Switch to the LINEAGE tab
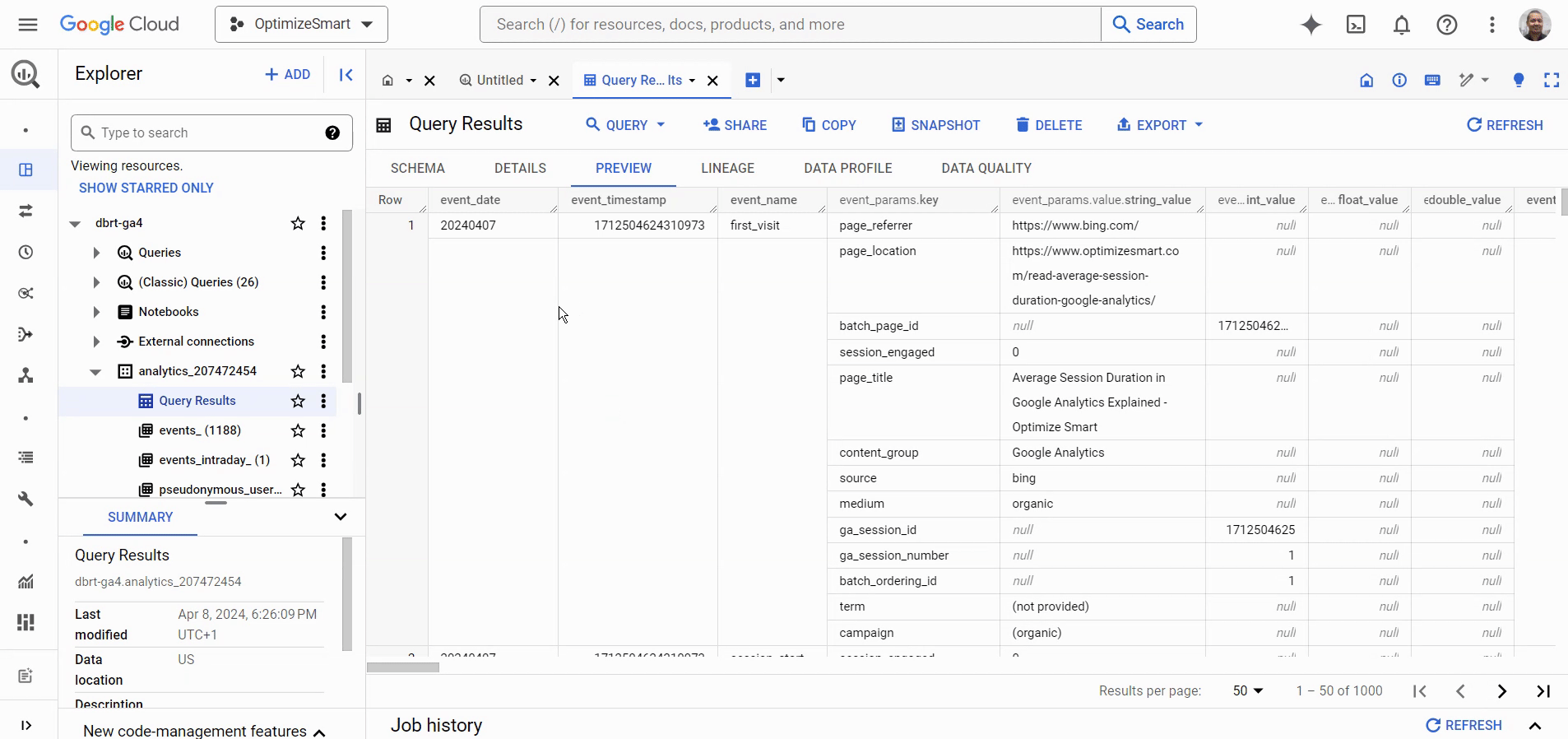Screen dimensions: 1568x739 [727, 168]
